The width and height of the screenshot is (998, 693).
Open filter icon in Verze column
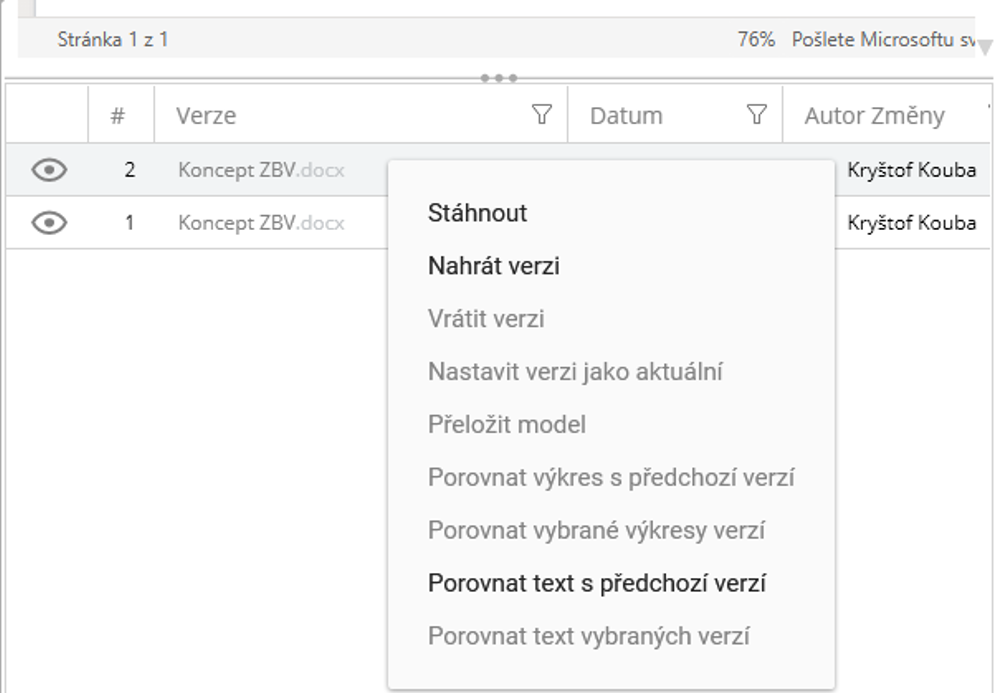(x=541, y=115)
